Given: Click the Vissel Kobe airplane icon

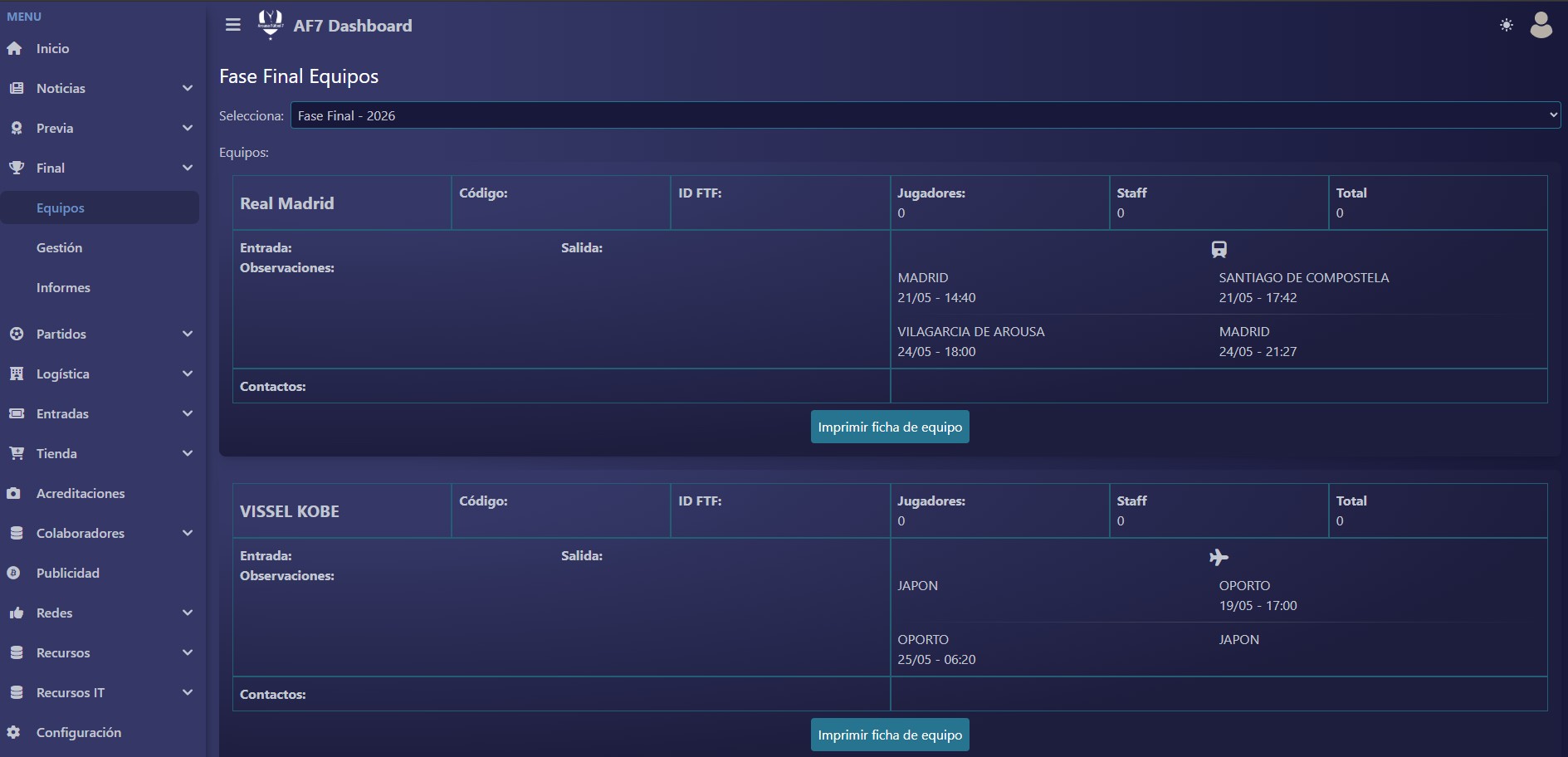Looking at the screenshot, I should coord(1219,557).
